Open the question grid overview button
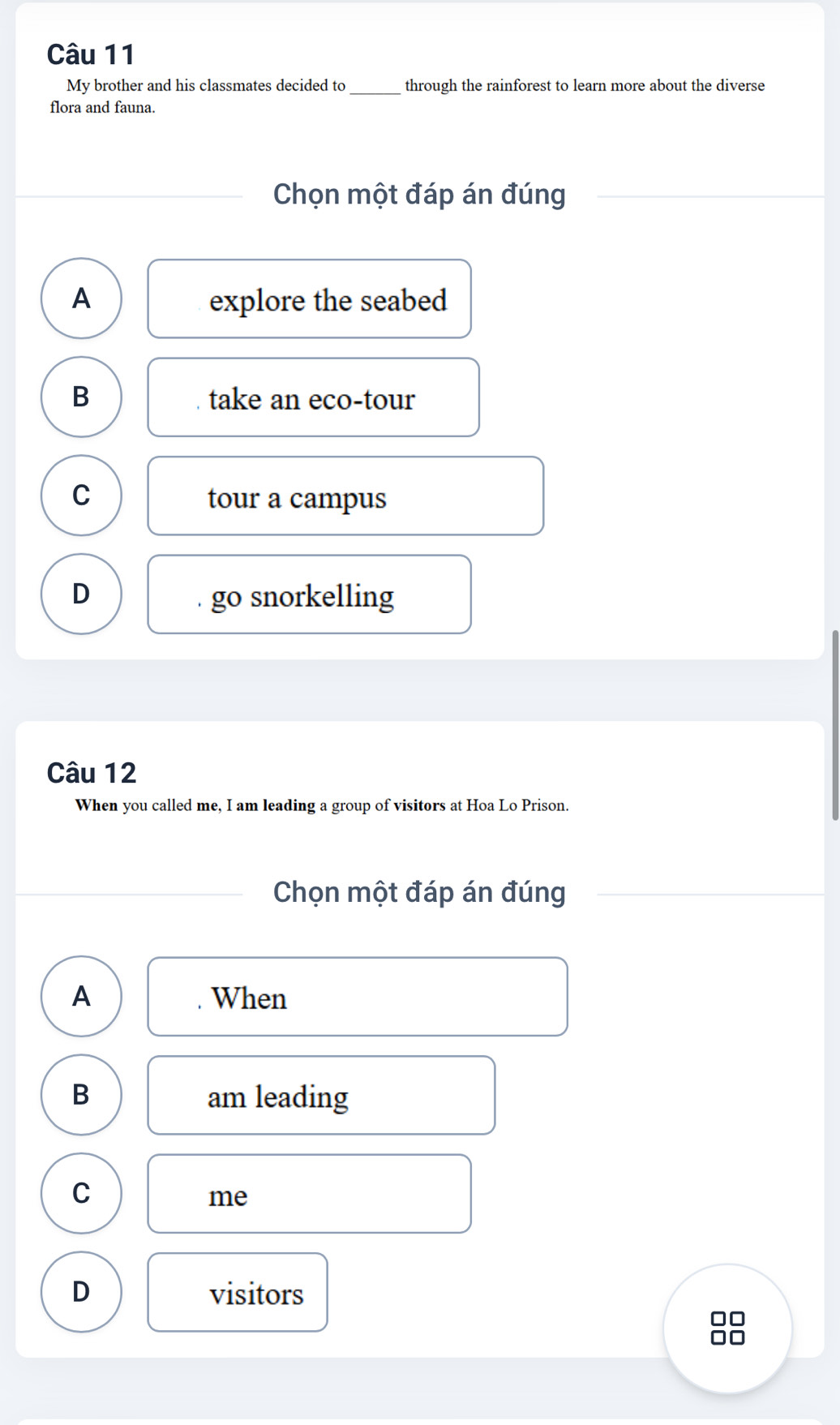The width and height of the screenshot is (840, 1425). [727, 1328]
